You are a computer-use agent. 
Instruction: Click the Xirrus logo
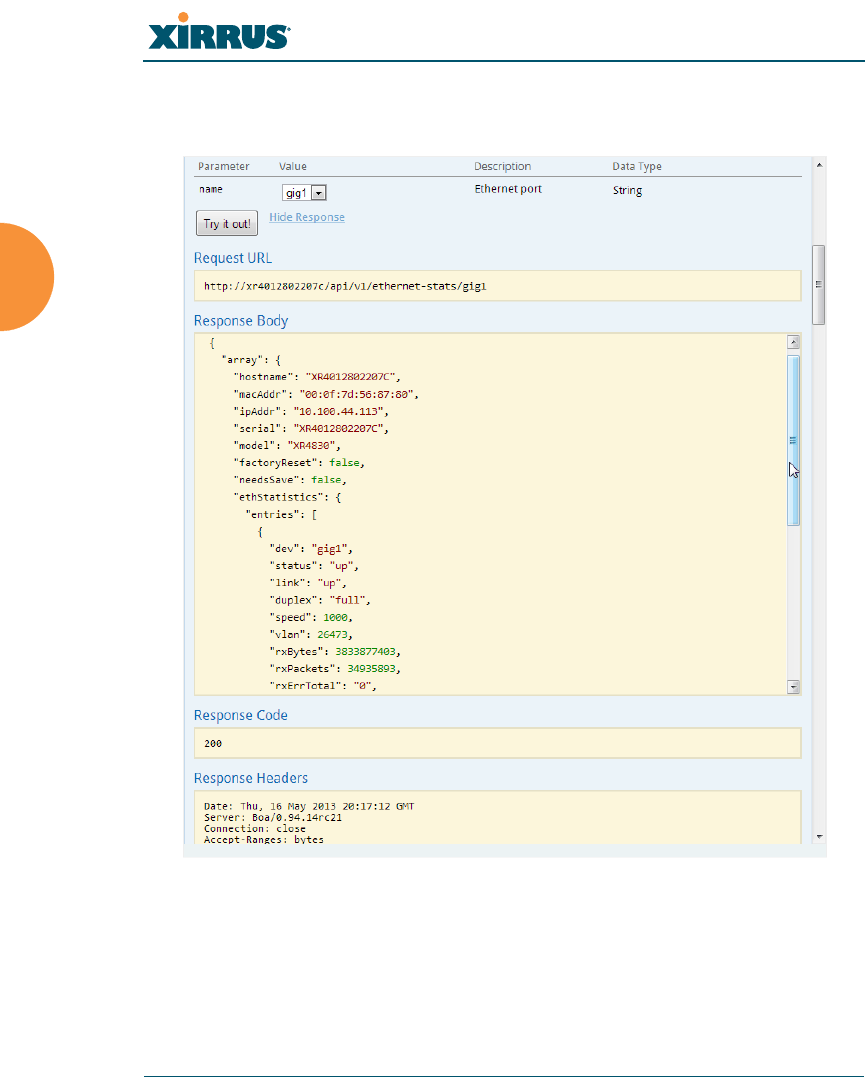pyautogui.click(x=219, y=31)
